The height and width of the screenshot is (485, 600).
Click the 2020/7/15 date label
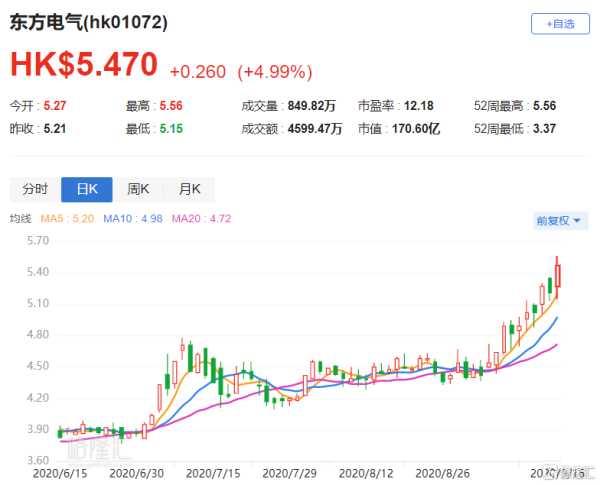[x=213, y=474]
